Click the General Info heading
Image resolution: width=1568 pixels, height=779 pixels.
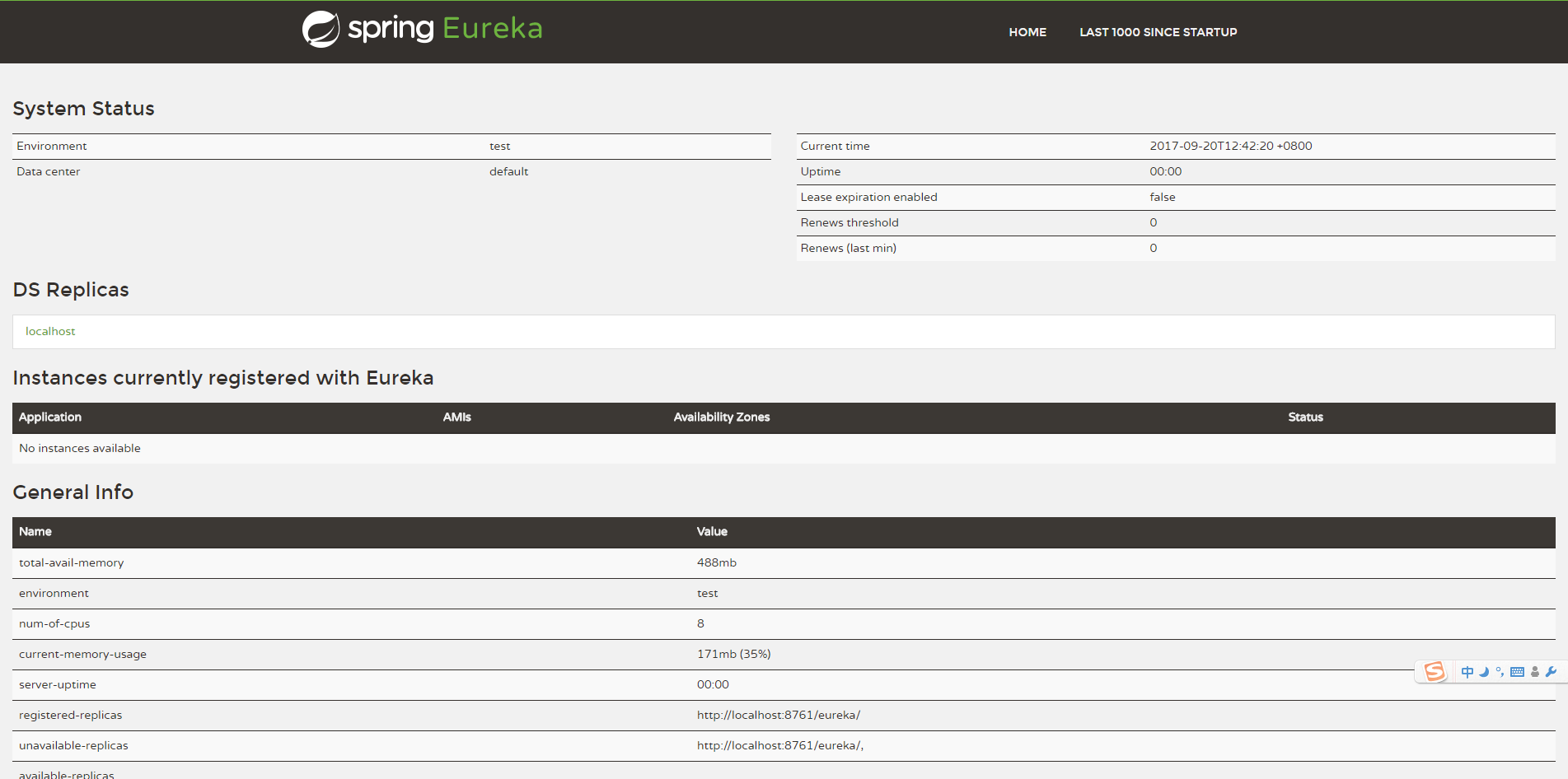(x=73, y=492)
